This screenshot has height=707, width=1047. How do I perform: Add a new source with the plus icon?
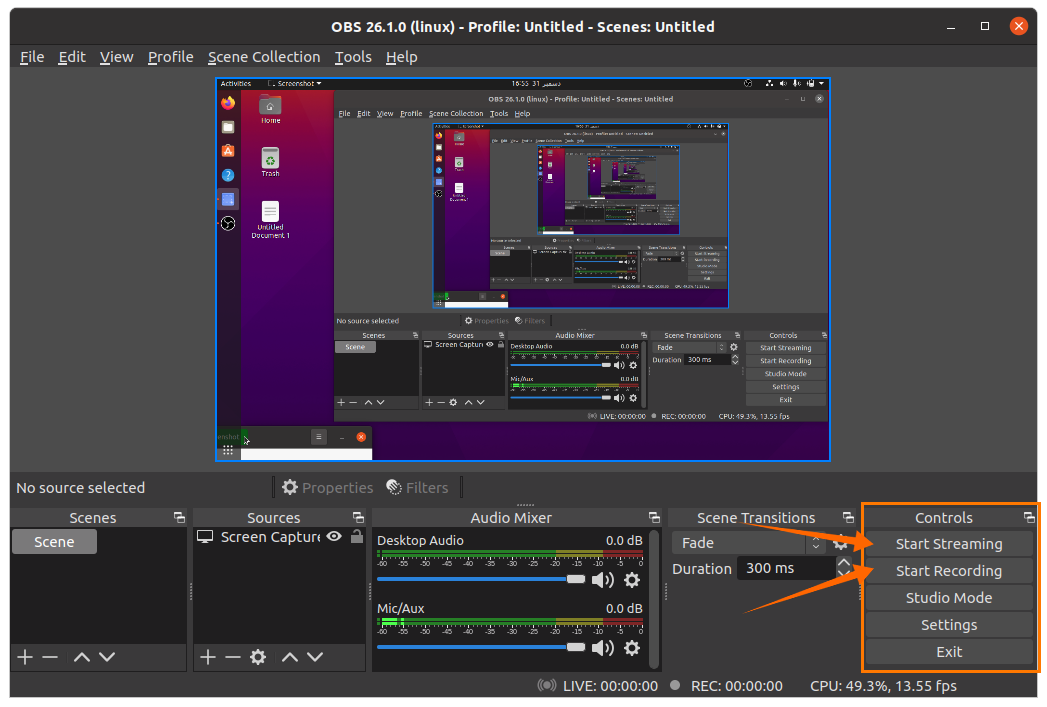coord(208,658)
